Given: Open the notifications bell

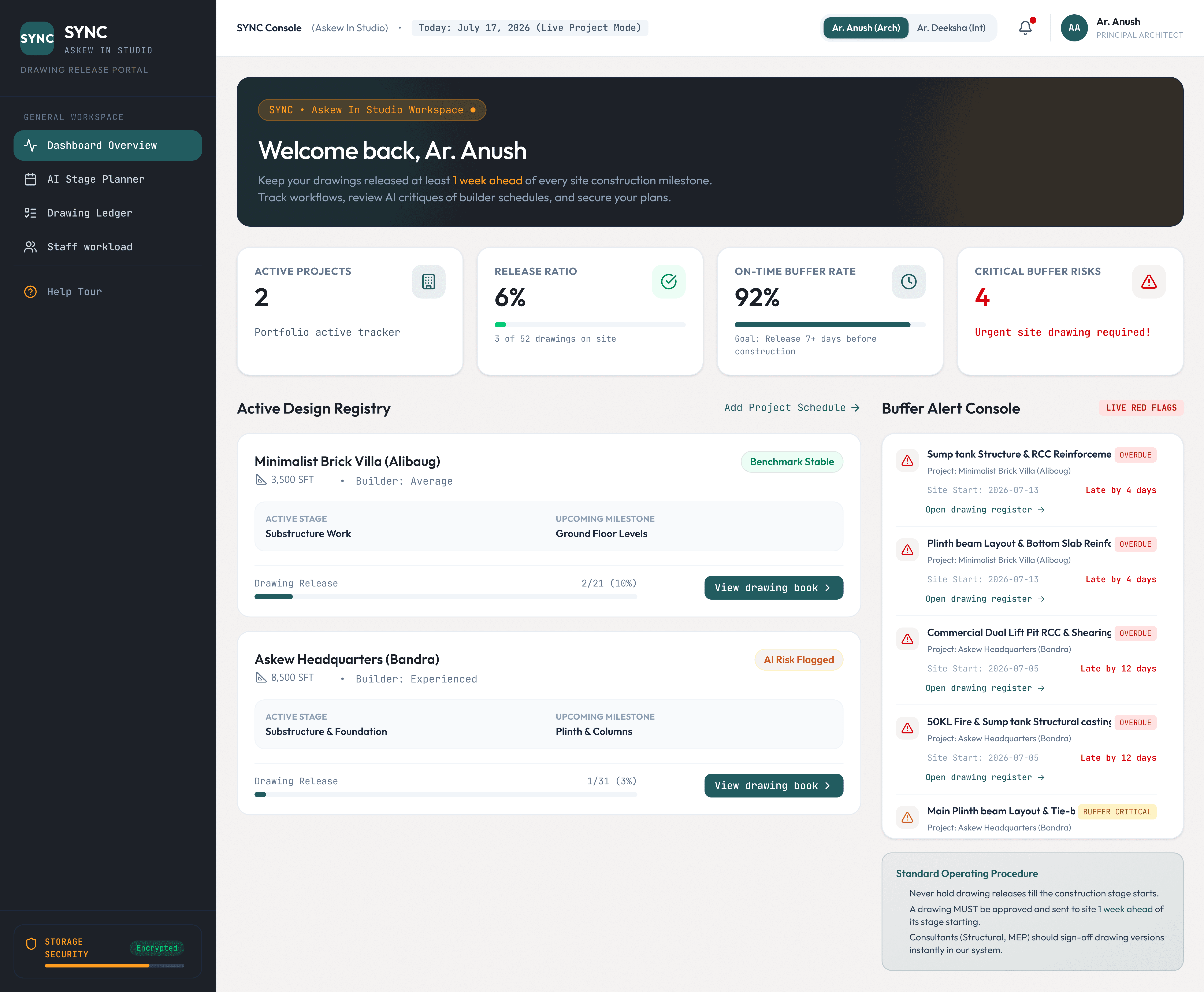Looking at the screenshot, I should point(1025,27).
